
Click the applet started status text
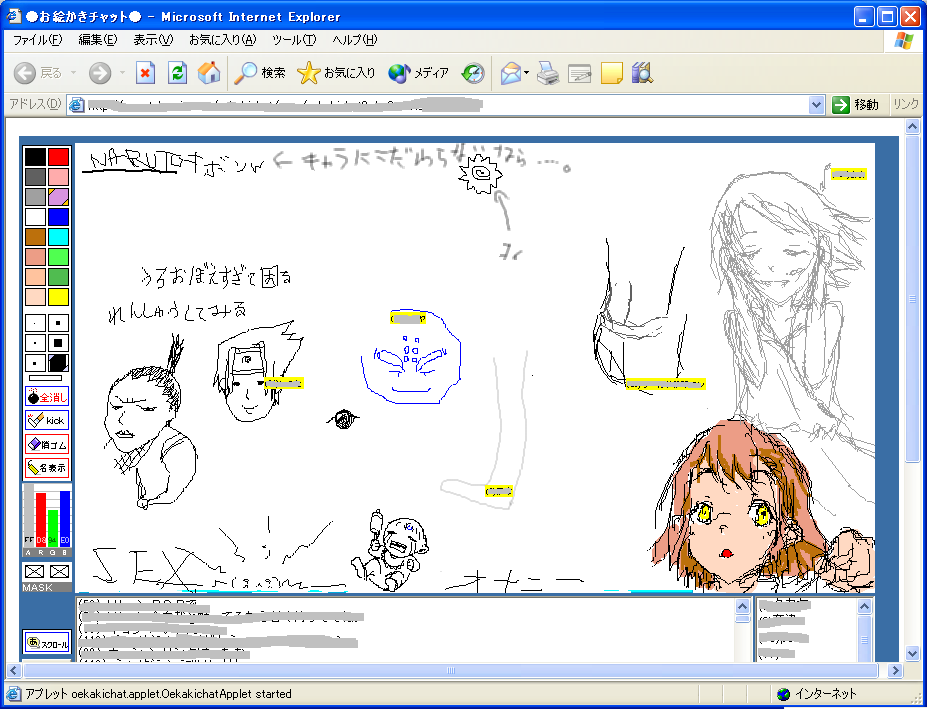tap(158, 694)
